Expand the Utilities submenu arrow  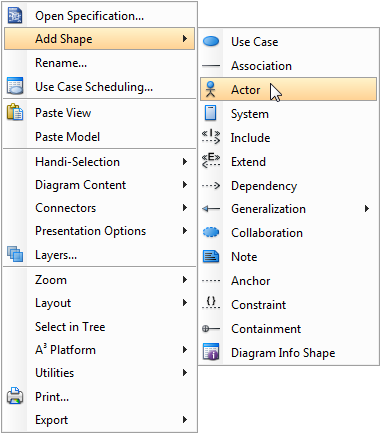pos(185,373)
